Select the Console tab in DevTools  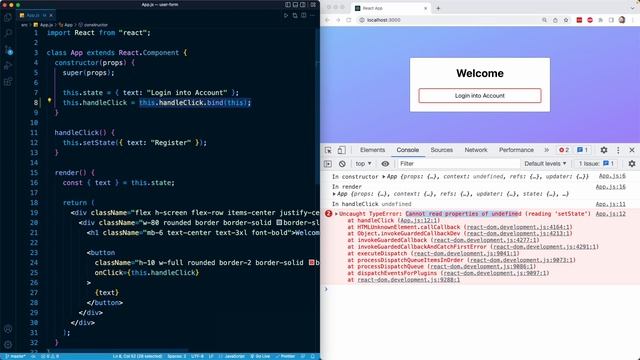pyautogui.click(x=408, y=150)
